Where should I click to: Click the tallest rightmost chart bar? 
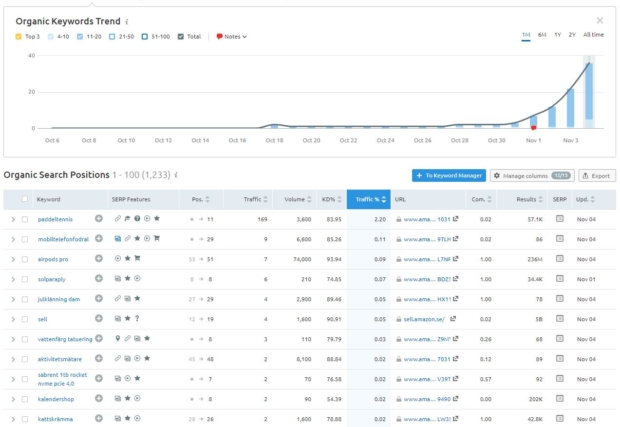click(x=589, y=95)
